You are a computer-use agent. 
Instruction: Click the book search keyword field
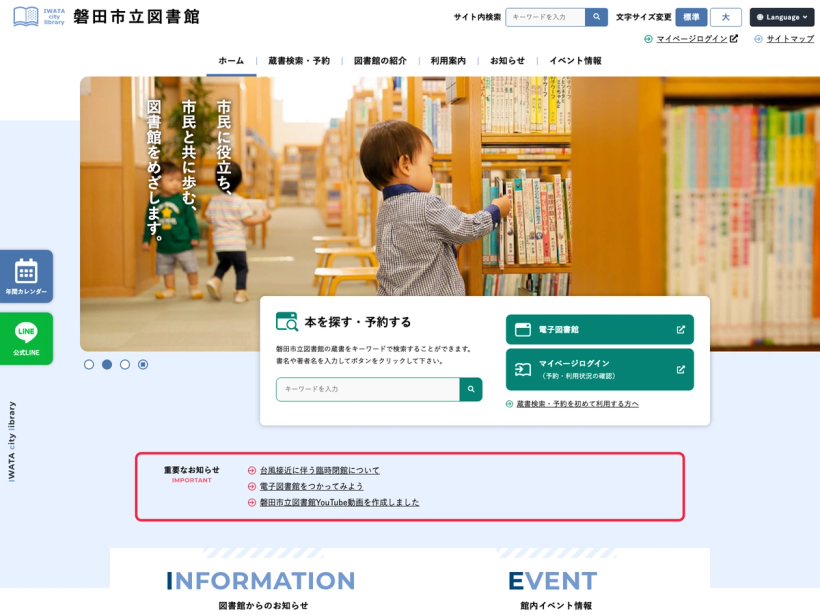pos(368,389)
